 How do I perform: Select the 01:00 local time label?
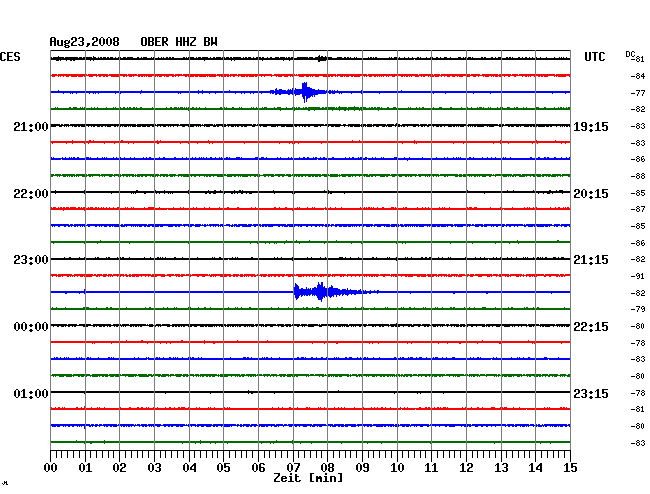click(31, 393)
